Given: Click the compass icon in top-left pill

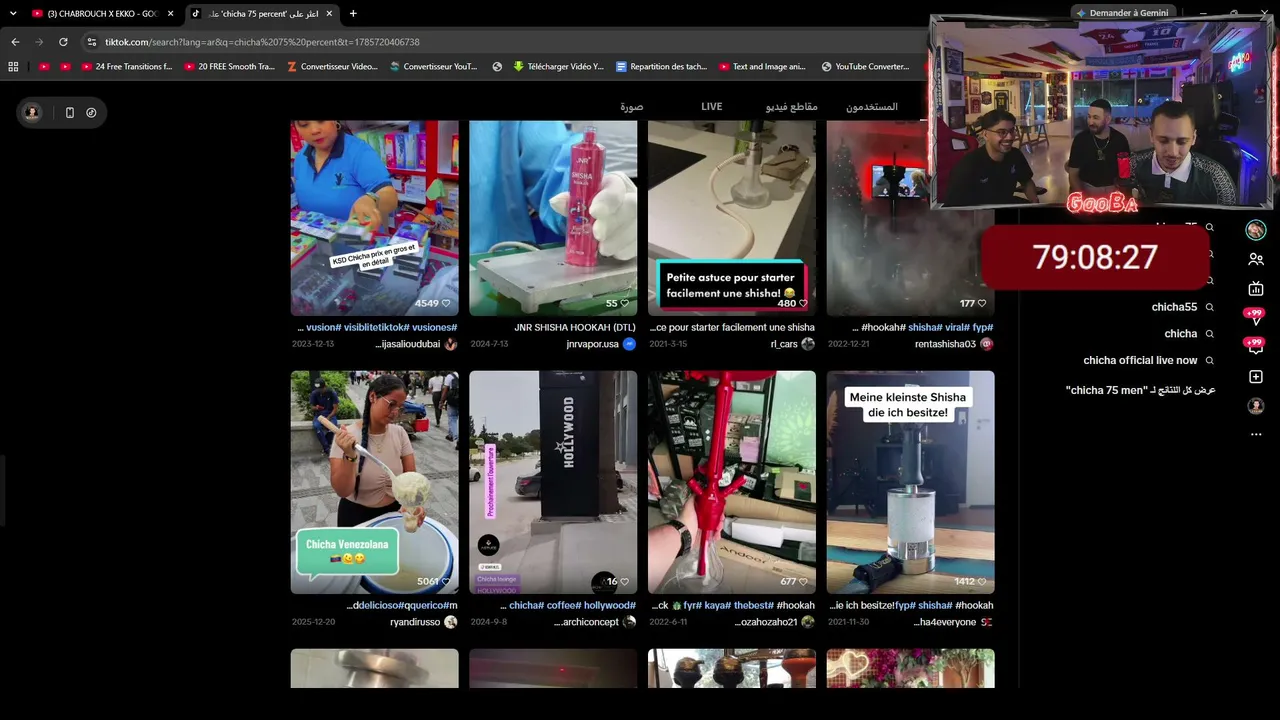Looking at the screenshot, I should pos(91,113).
